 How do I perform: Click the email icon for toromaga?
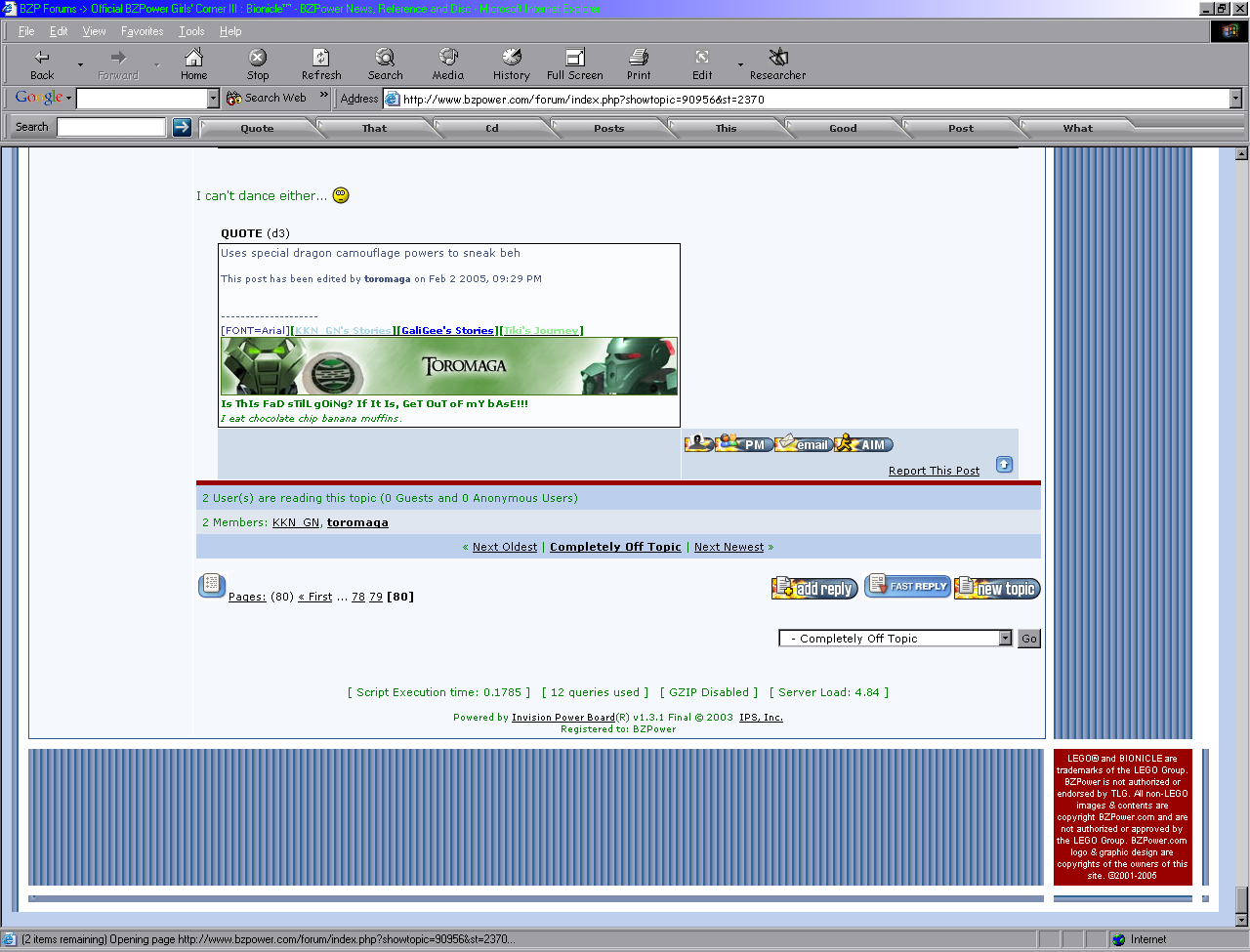803,443
